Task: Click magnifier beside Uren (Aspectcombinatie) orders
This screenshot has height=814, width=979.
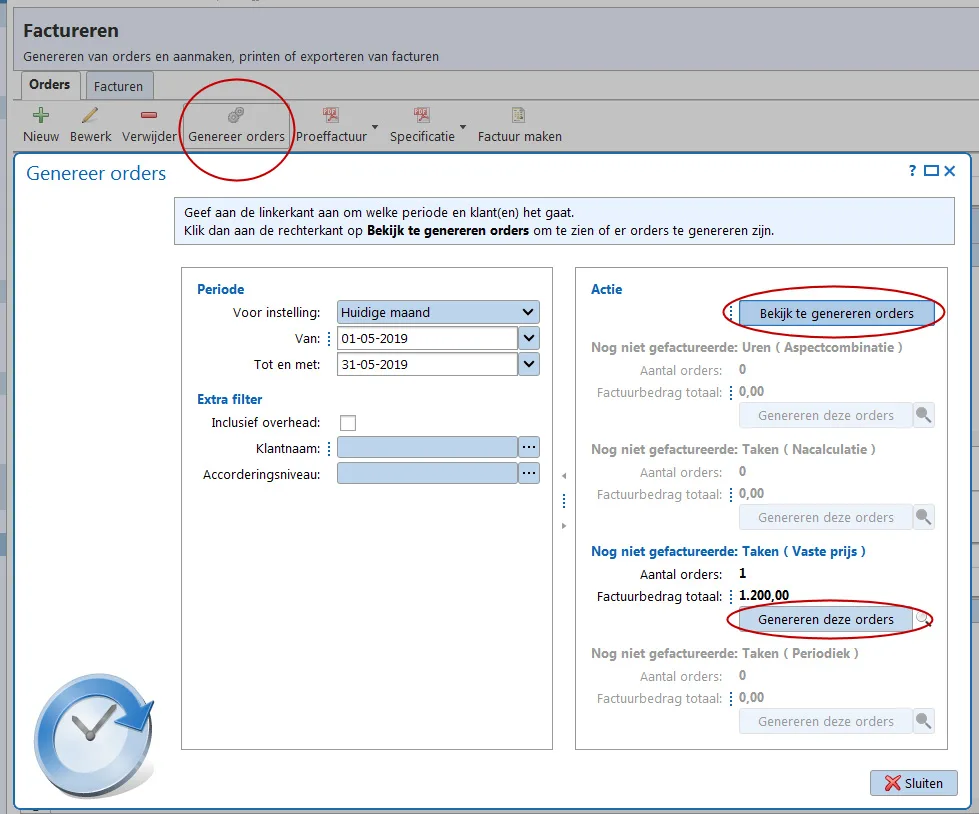Action: (x=923, y=415)
